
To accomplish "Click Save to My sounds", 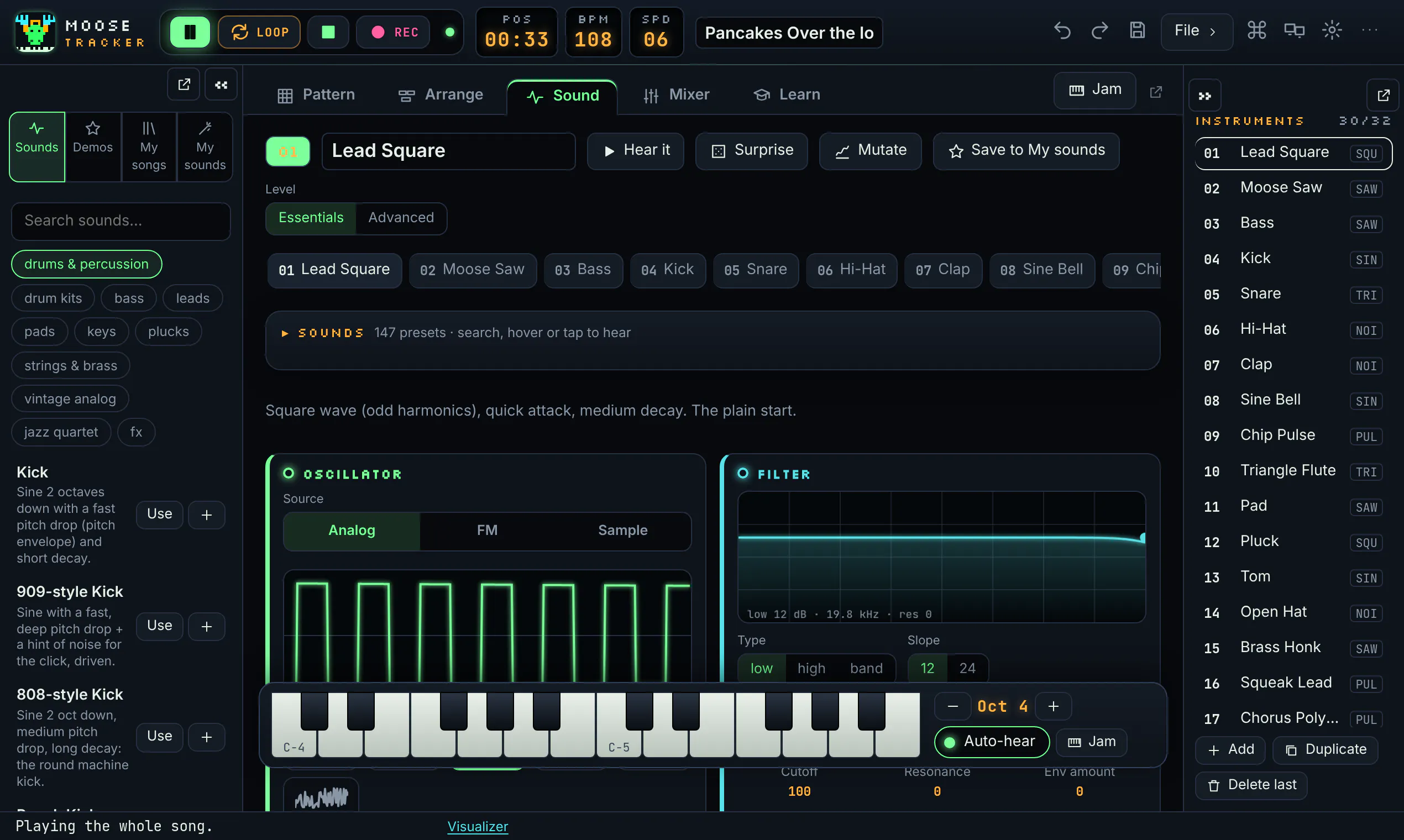I will tap(1026, 150).
